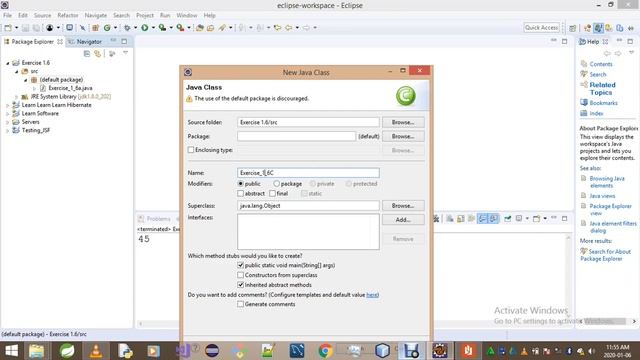Select the package modifier radio button
Viewport: 640px width, 360px height.
(x=276, y=184)
